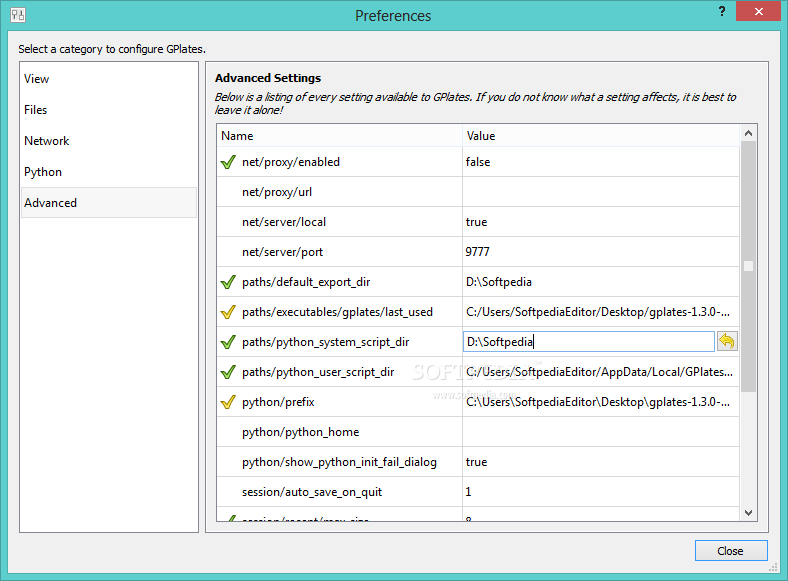Click the 'true' value of show_python_init_fail_dialog
The height and width of the screenshot is (581, 788).
476,462
